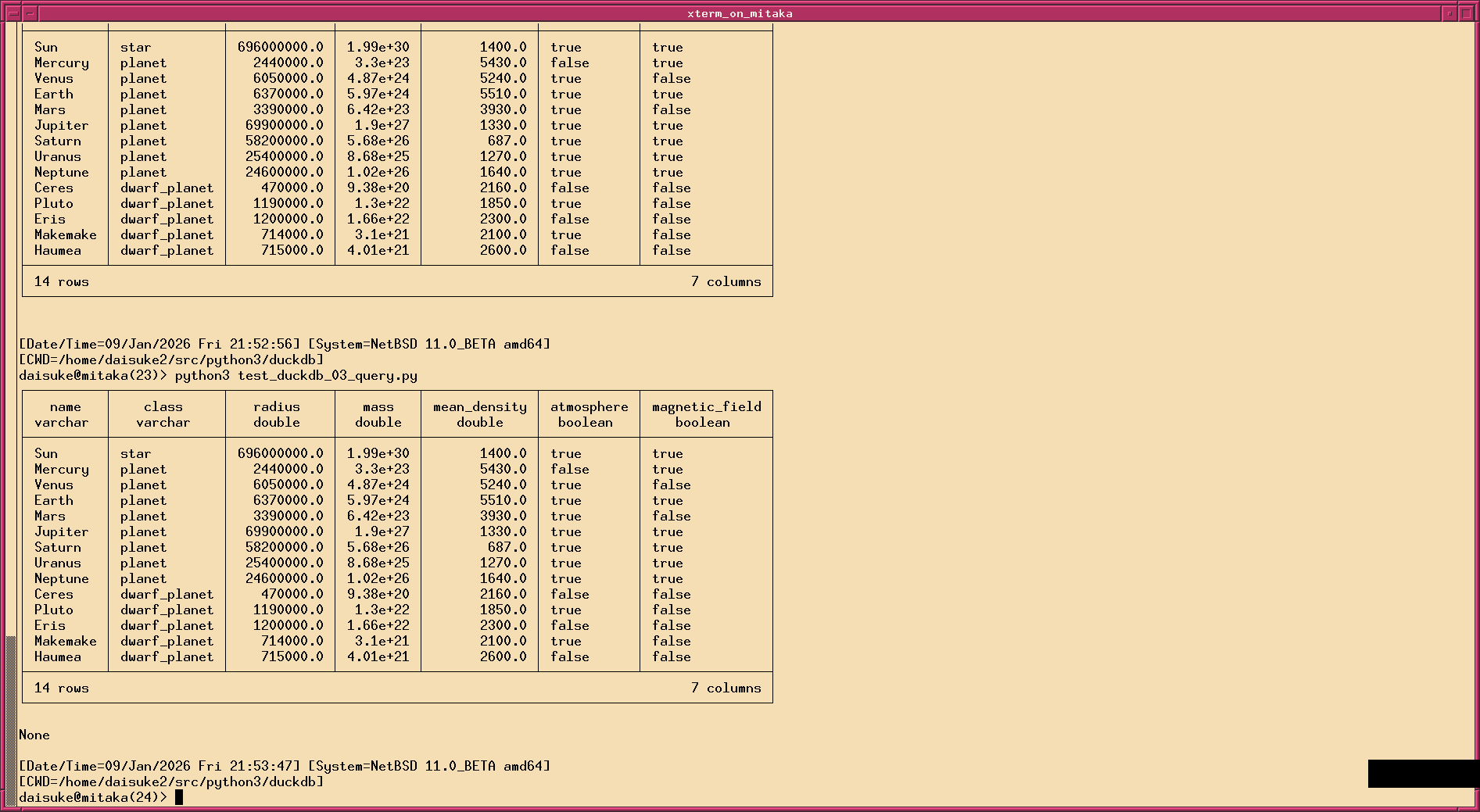Click the mass double column header
The image size is (1480, 812).
coord(378,414)
